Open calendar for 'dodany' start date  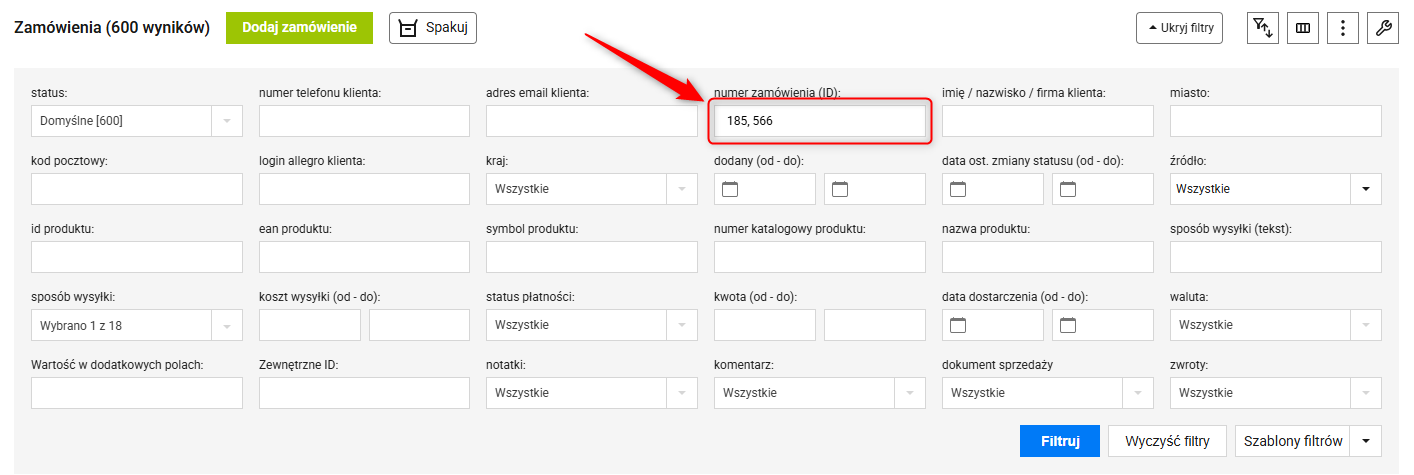730,188
